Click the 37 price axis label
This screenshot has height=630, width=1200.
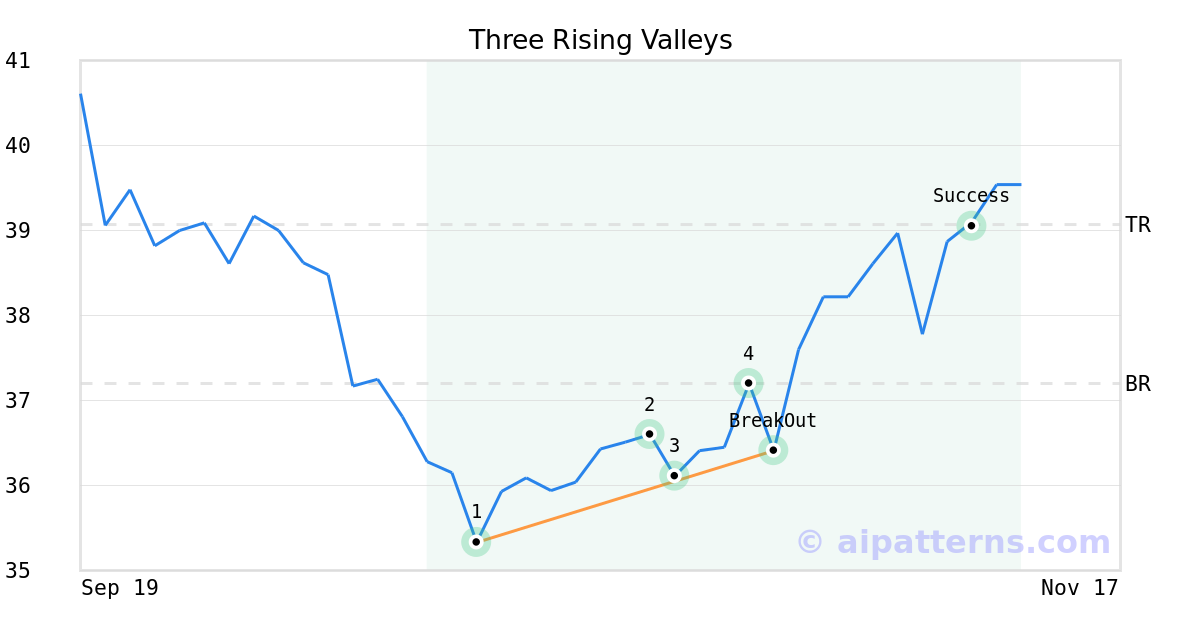18,401
